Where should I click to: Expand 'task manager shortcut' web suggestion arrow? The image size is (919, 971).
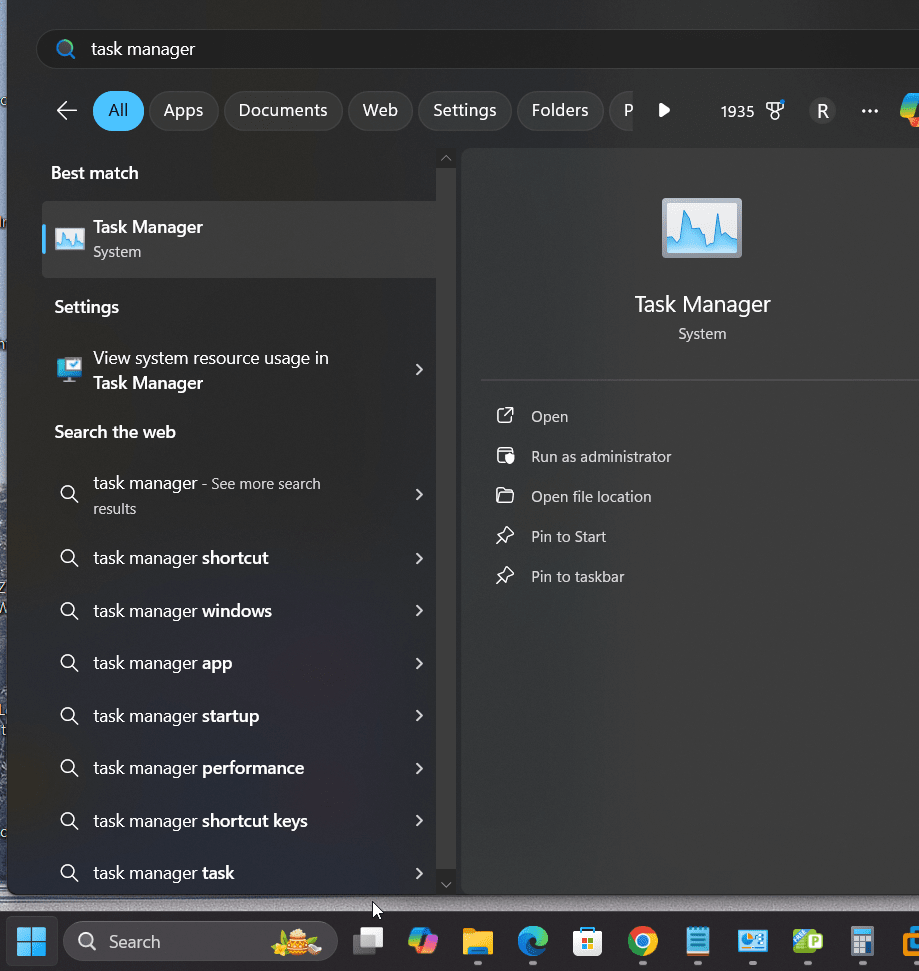[419, 558]
